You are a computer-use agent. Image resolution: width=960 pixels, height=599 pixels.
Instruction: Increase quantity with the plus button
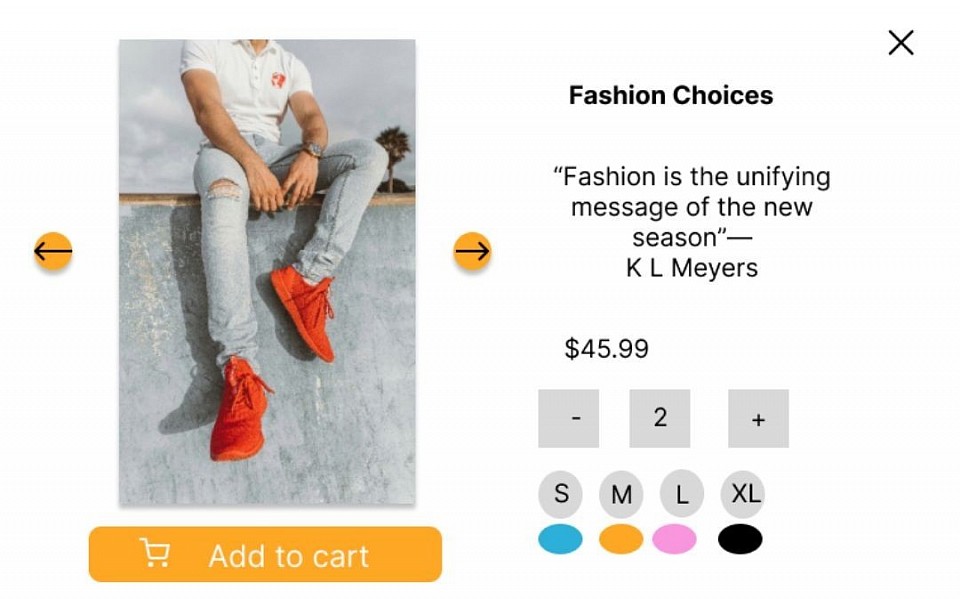pyautogui.click(x=758, y=418)
